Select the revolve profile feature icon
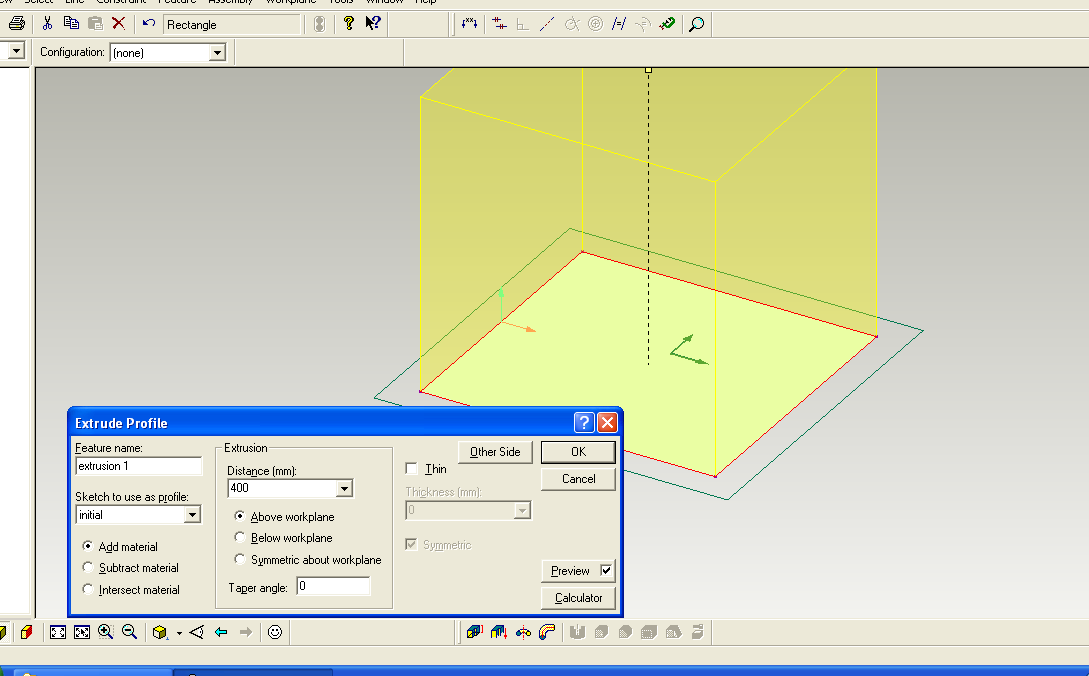1089x676 pixels. 523,632
